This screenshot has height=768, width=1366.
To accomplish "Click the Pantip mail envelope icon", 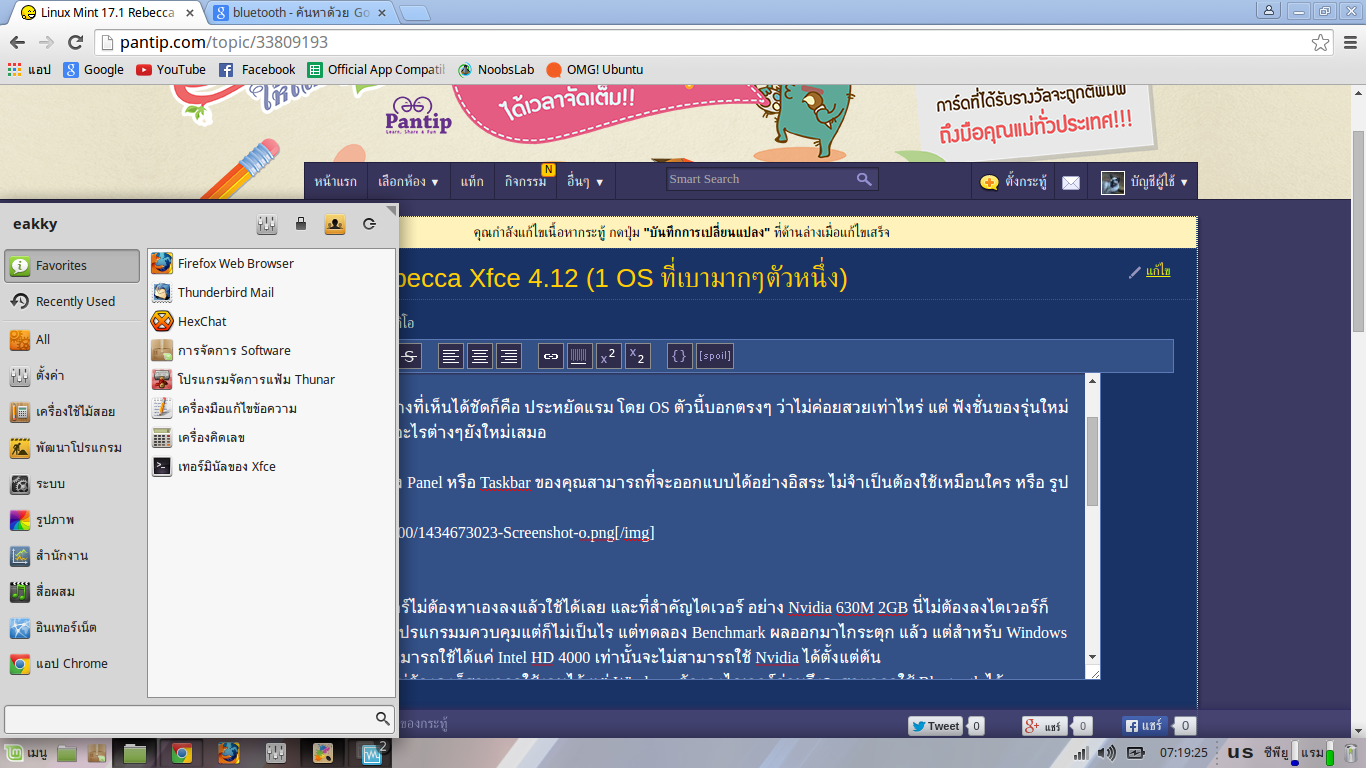I will 1071,182.
